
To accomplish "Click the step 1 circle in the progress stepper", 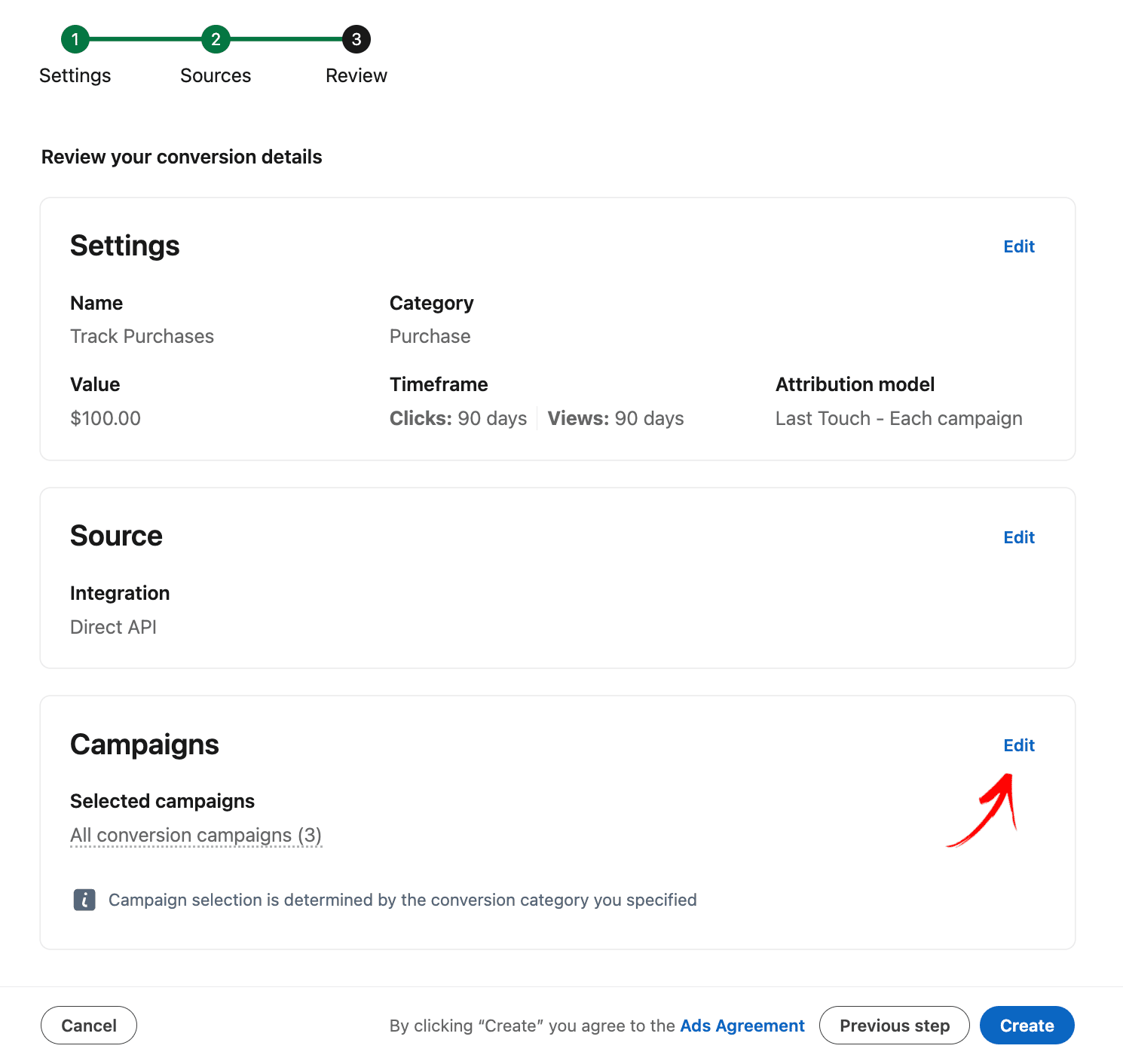I will click(x=75, y=39).
